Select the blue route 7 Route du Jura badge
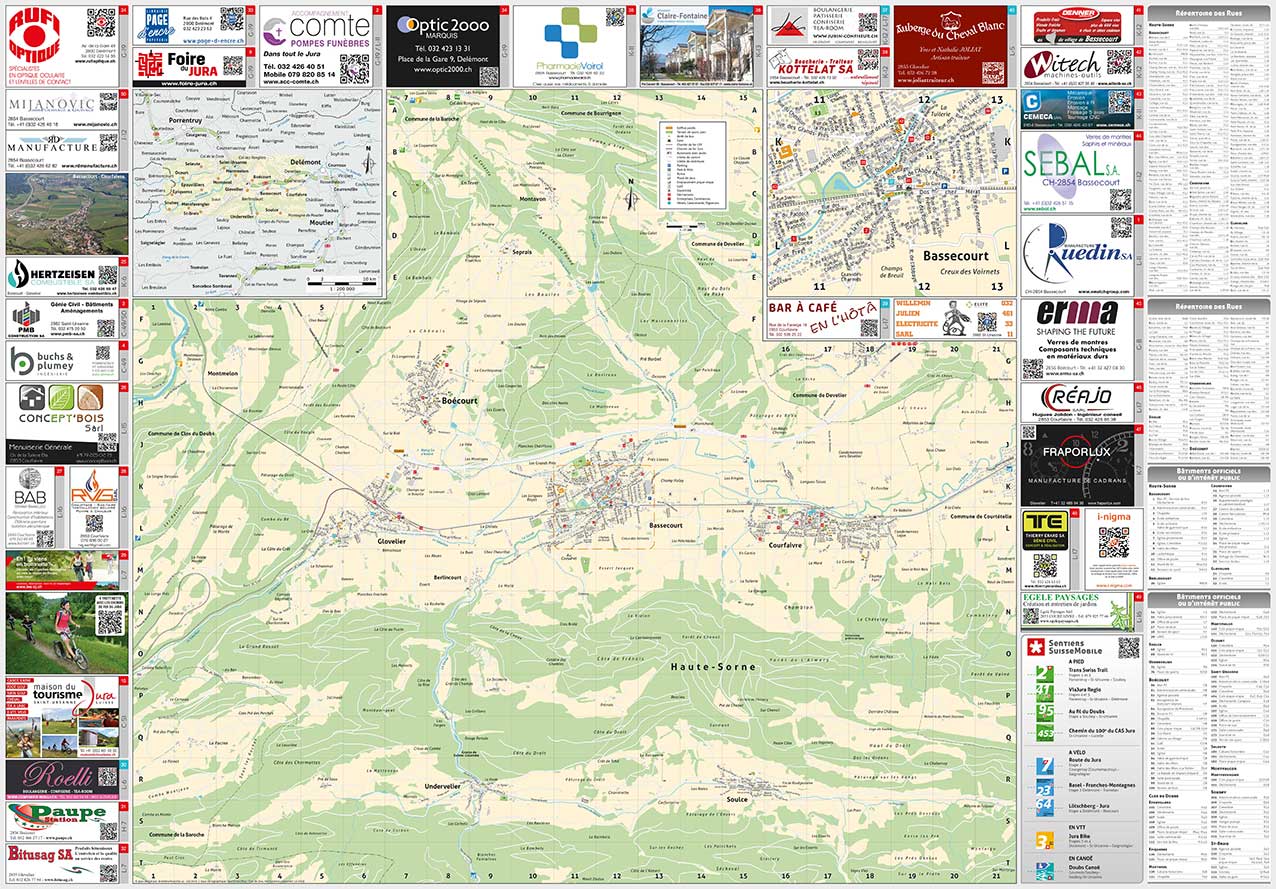This screenshot has height=889, width=1276. 1046,766
